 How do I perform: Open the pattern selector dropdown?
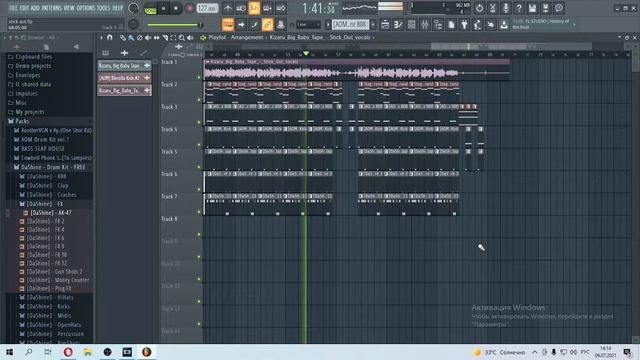click(x=350, y=25)
